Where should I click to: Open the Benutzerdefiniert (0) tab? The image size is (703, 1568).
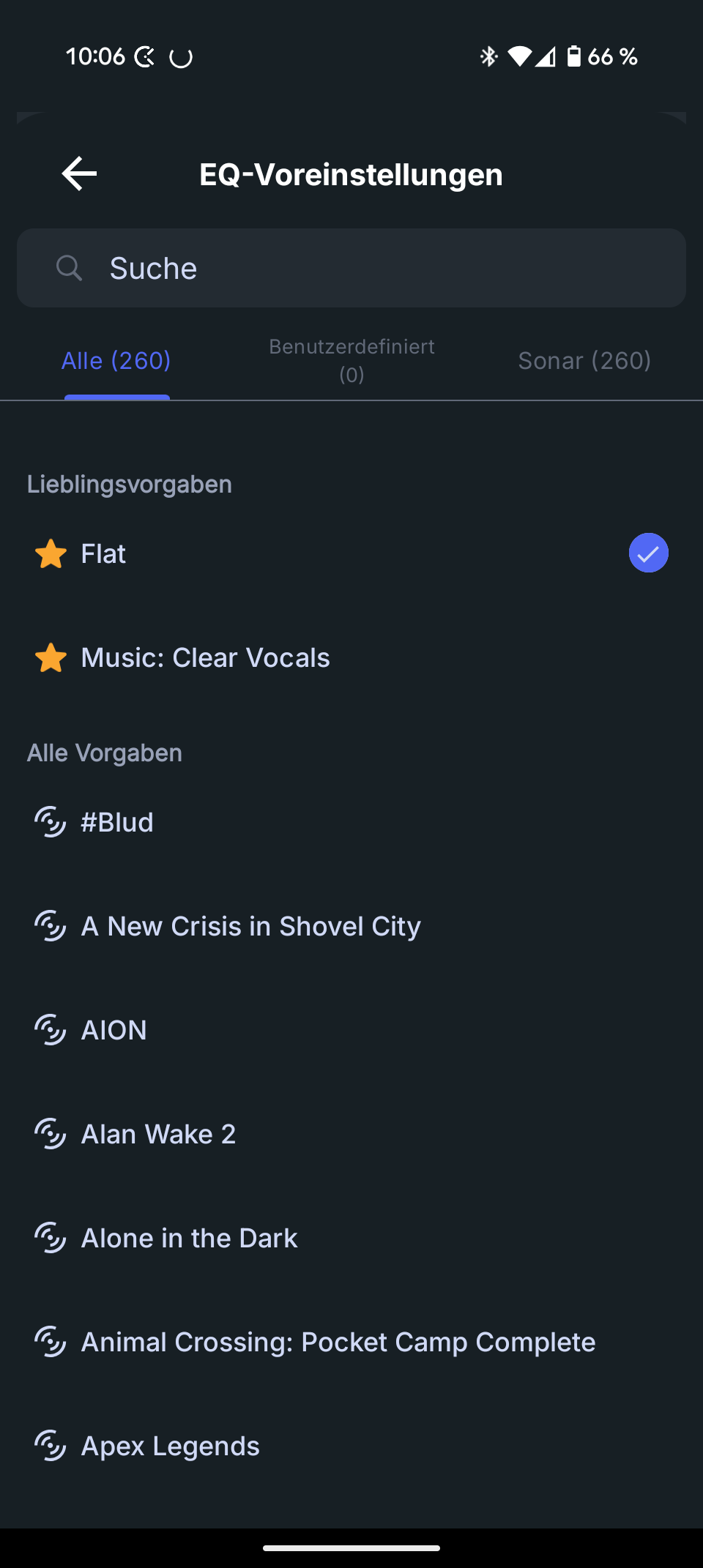pyautogui.click(x=351, y=361)
